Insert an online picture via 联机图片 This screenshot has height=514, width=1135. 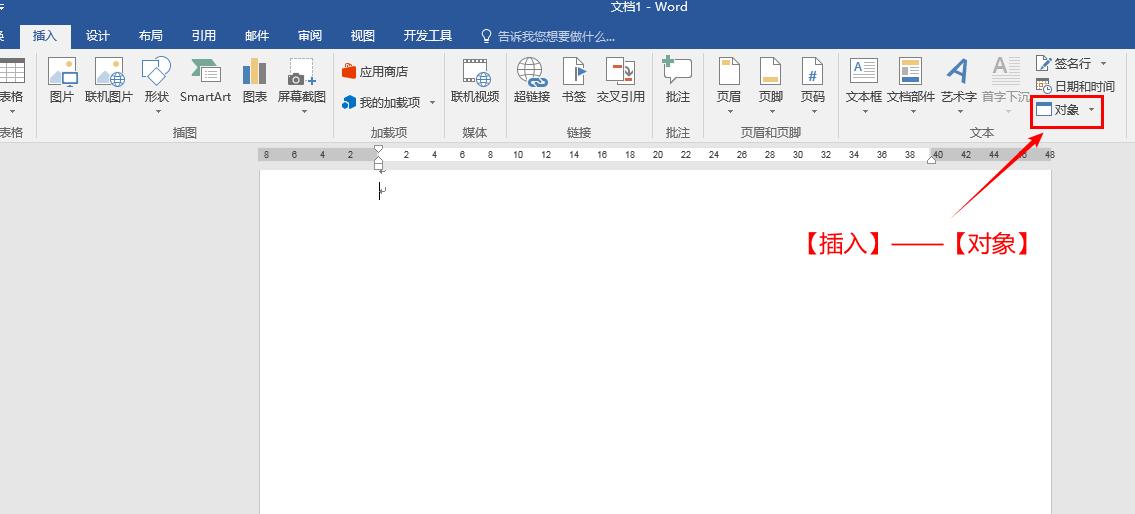tap(109, 79)
